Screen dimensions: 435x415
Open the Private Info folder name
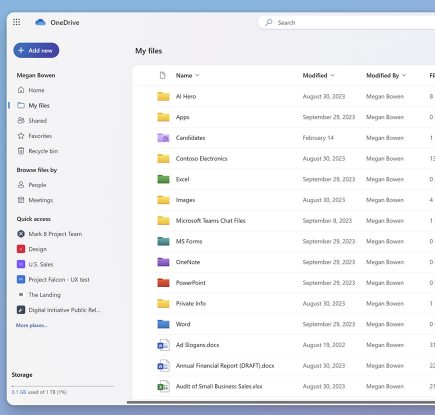[x=191, y=303]
